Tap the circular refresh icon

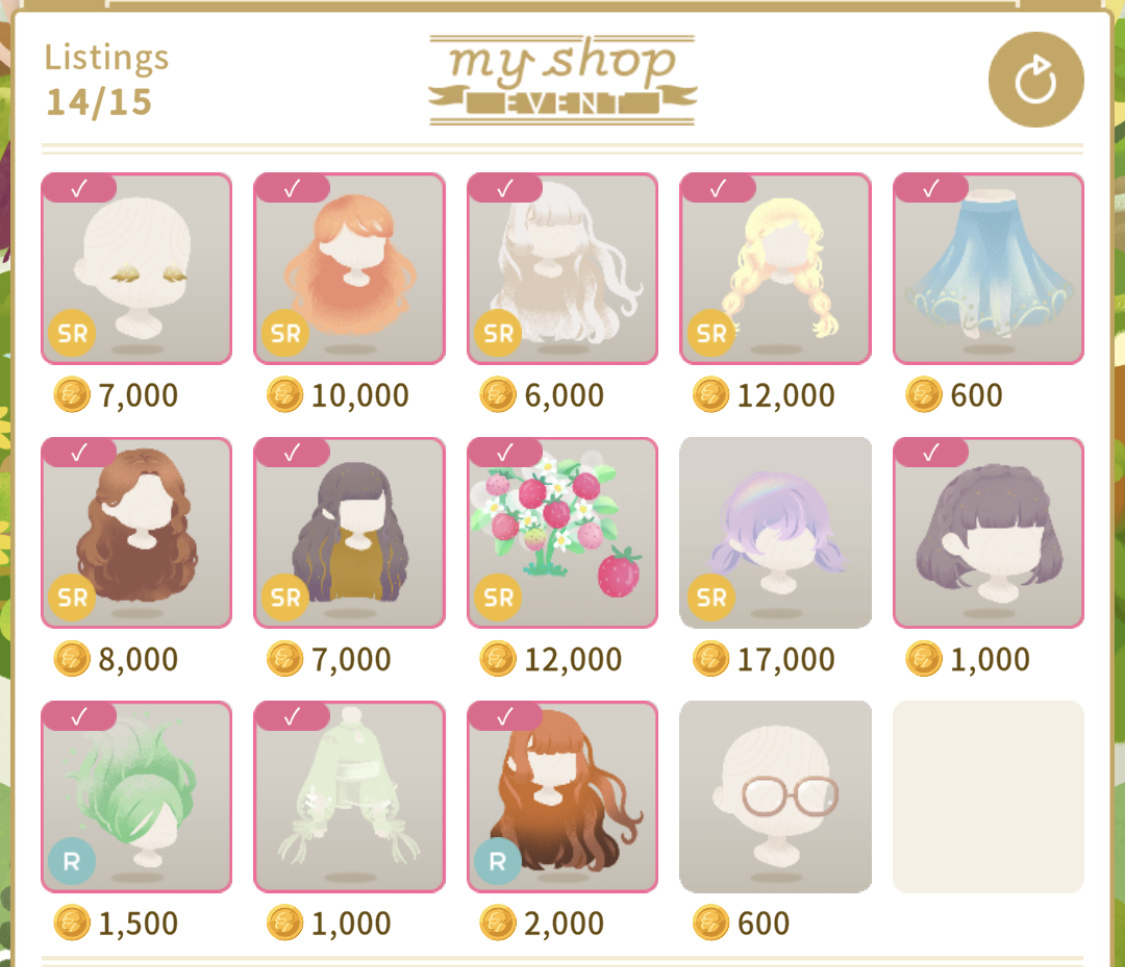pos(1035,80)
